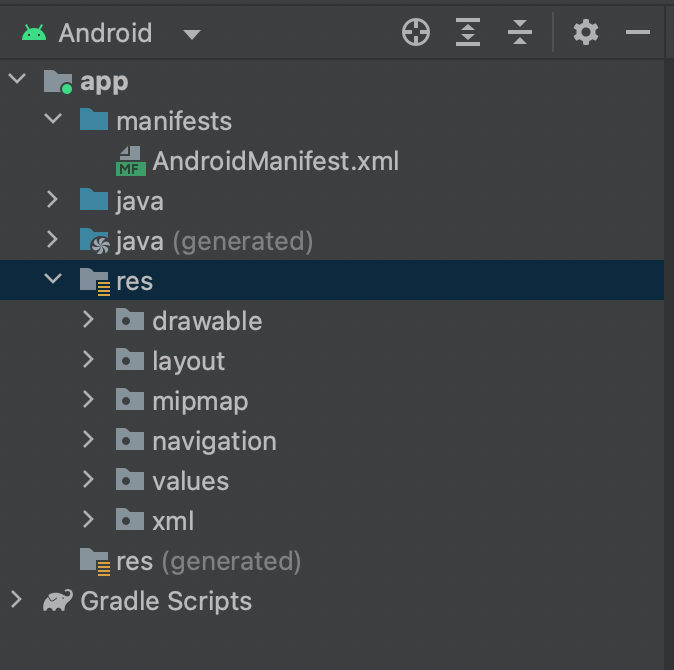674x670 pixels.
Task: Expand the drawable folder
Action: click(x=89, y=321)
